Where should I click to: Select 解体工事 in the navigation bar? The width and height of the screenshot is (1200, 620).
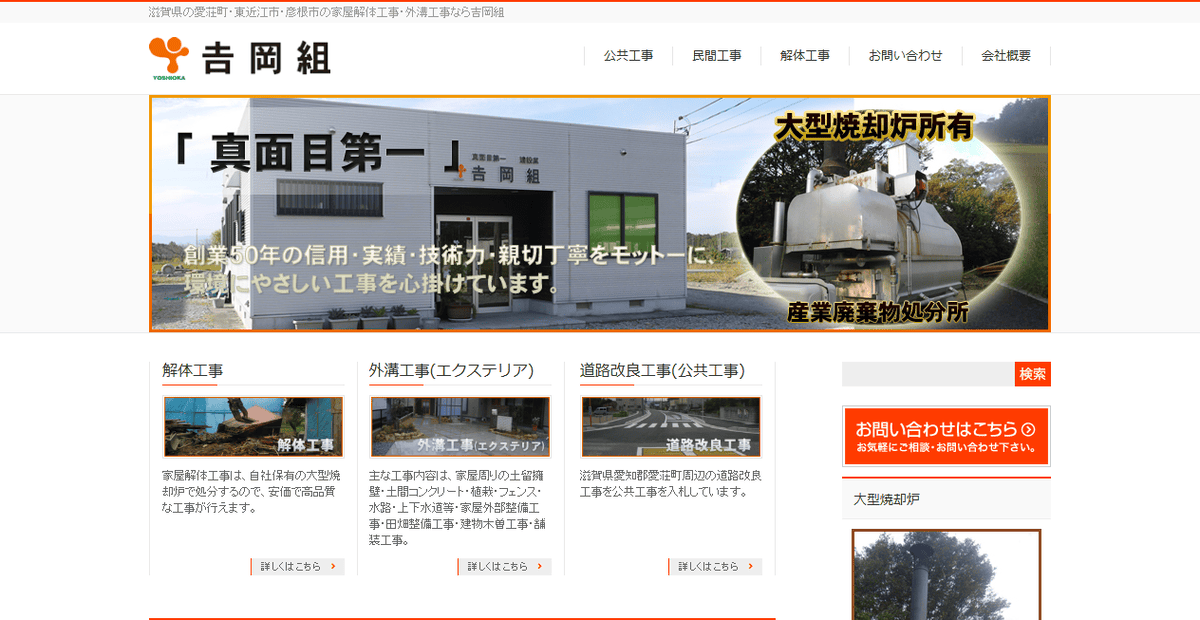[804, 57]
